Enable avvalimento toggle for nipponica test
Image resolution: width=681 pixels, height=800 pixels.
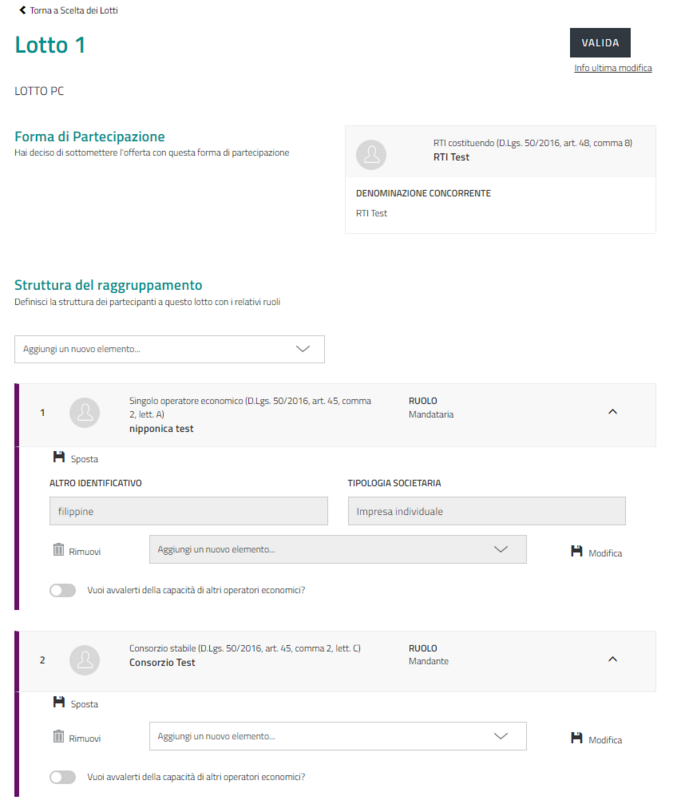(x=62, y=590)
